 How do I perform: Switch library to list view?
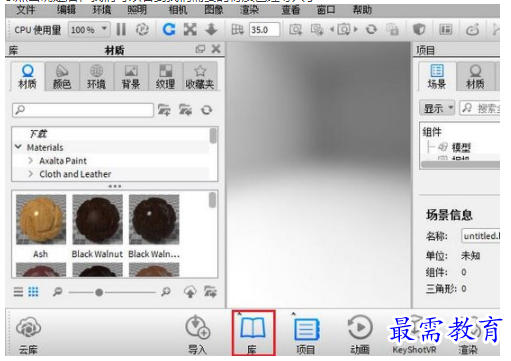tap(18, 292)
